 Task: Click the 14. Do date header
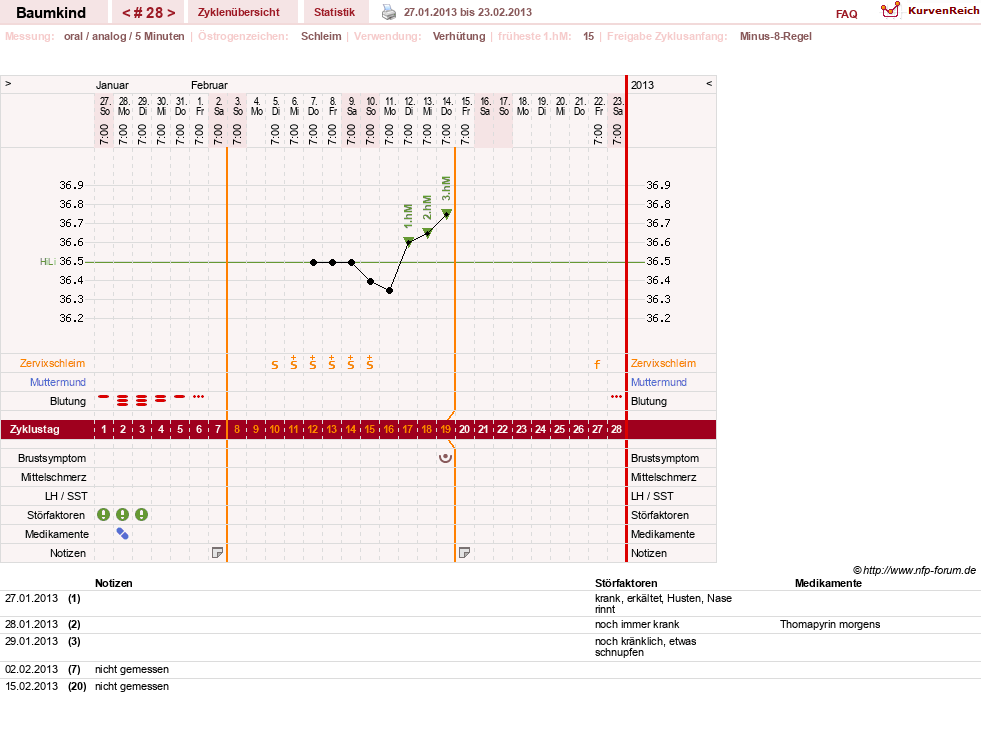(447, 106)
